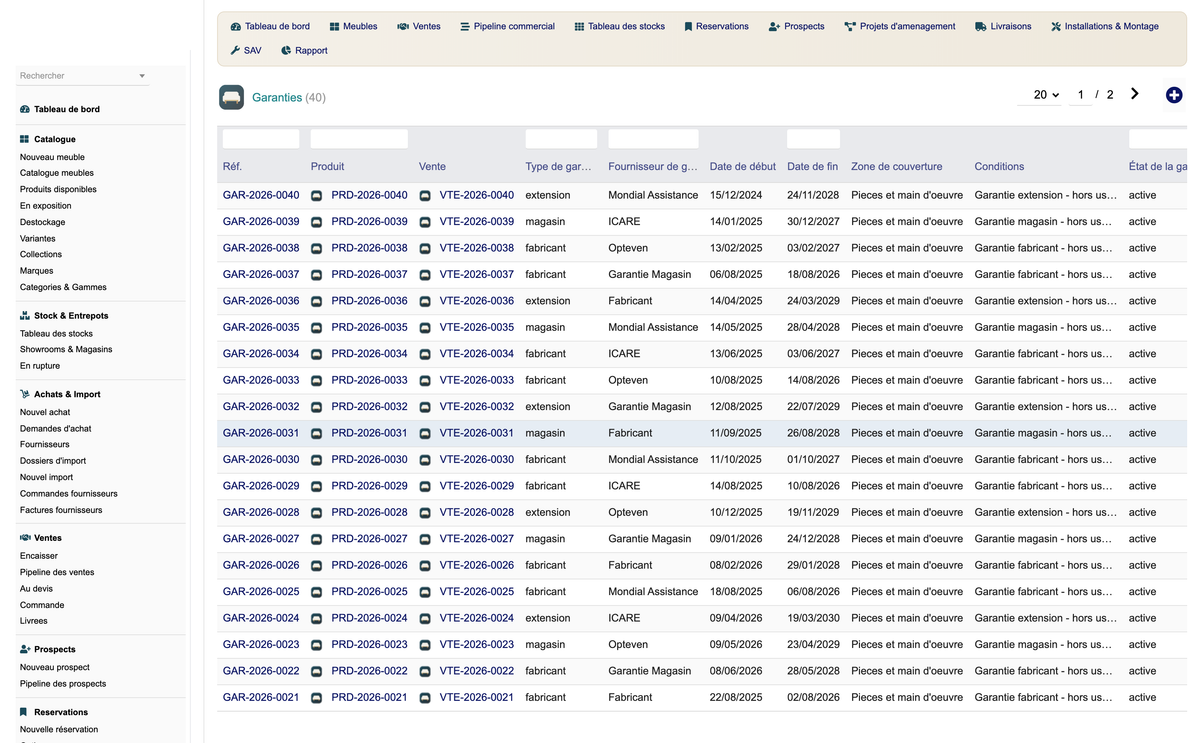Click the Pipeline commercial bars icon

(465, 26)
